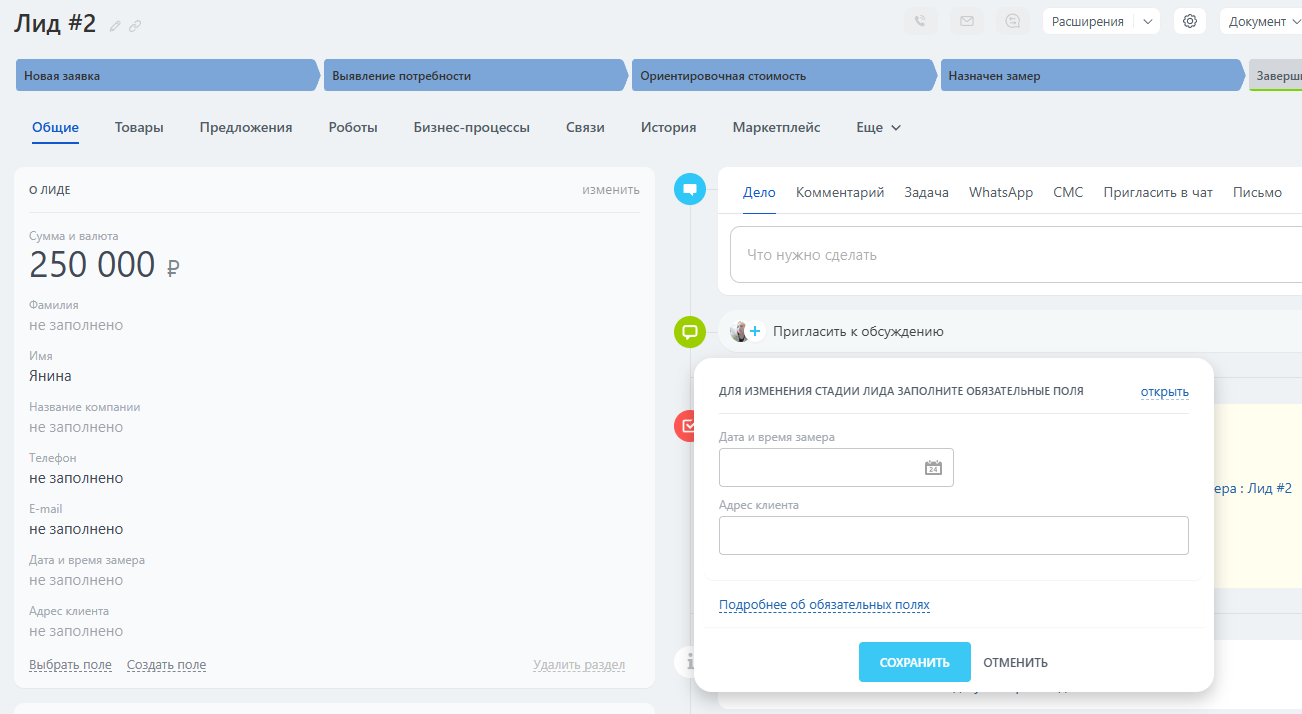Click the red task timeline icon
The image size is (1302, 714).
point(687,426)
